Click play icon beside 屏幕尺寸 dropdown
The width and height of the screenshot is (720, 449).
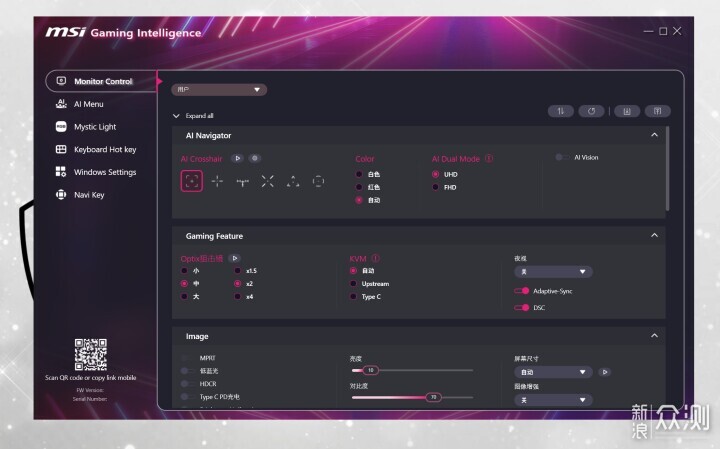click(605, 372)
